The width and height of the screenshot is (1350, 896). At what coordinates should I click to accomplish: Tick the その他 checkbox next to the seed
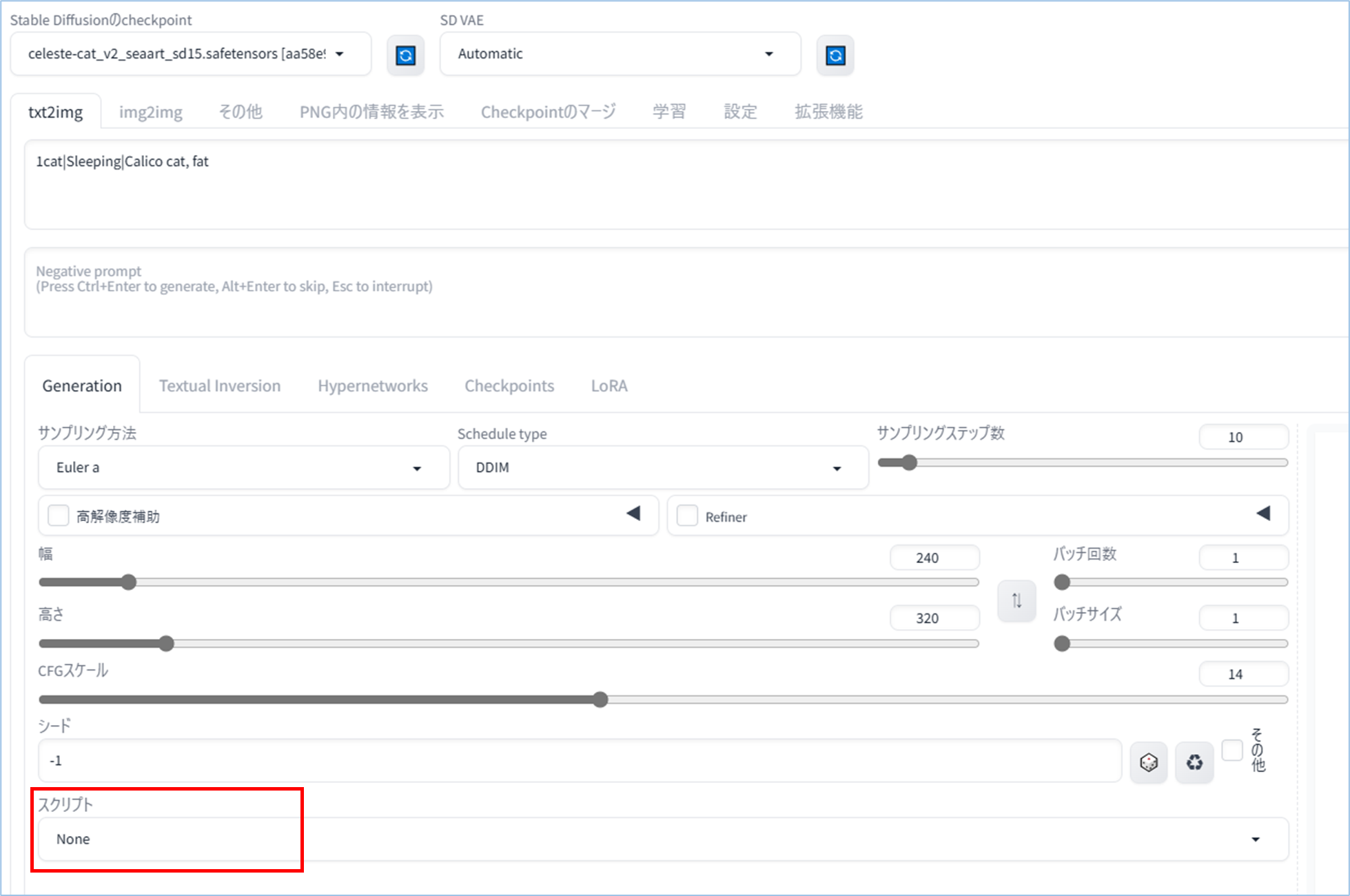(1231, 750)
